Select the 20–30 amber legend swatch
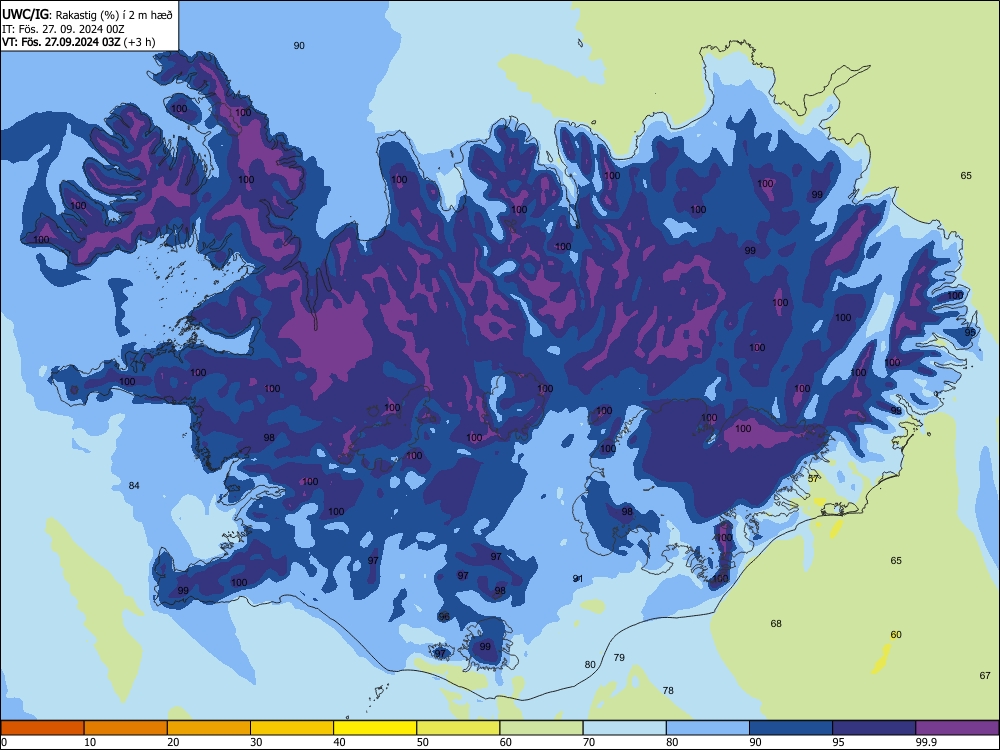The width and height of the screenshot is (1000, 750). coord(209,728)
